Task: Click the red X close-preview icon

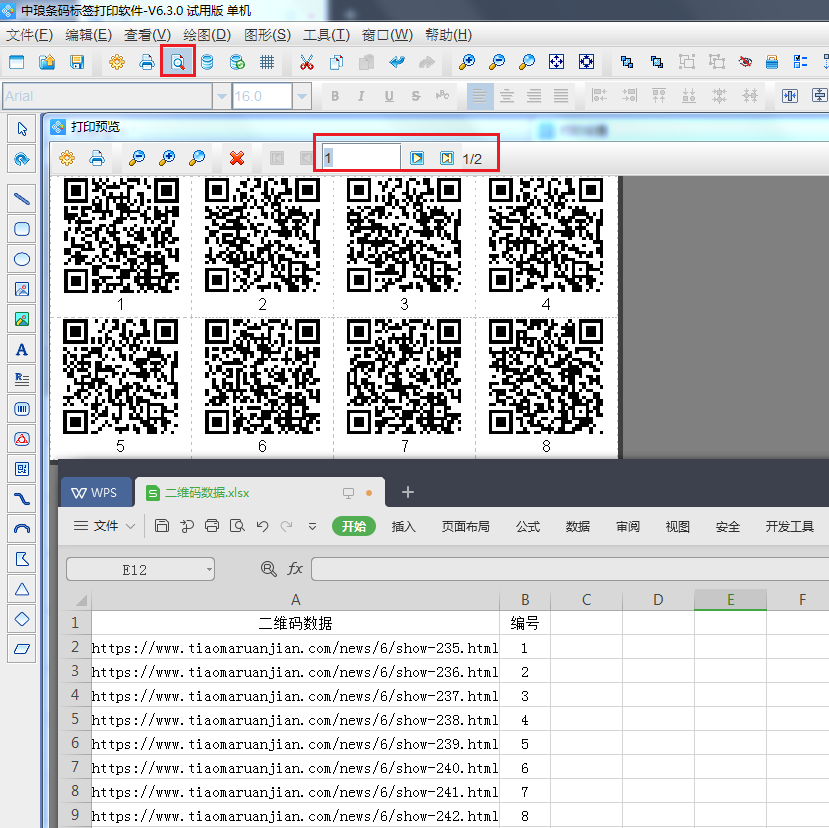Action: pyautogui.click(x=237, y=158)
